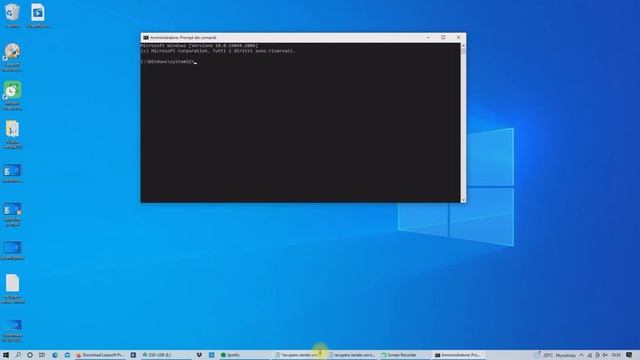
Task: Close the Command Prompt window
Action: click(x=458, y=38)
